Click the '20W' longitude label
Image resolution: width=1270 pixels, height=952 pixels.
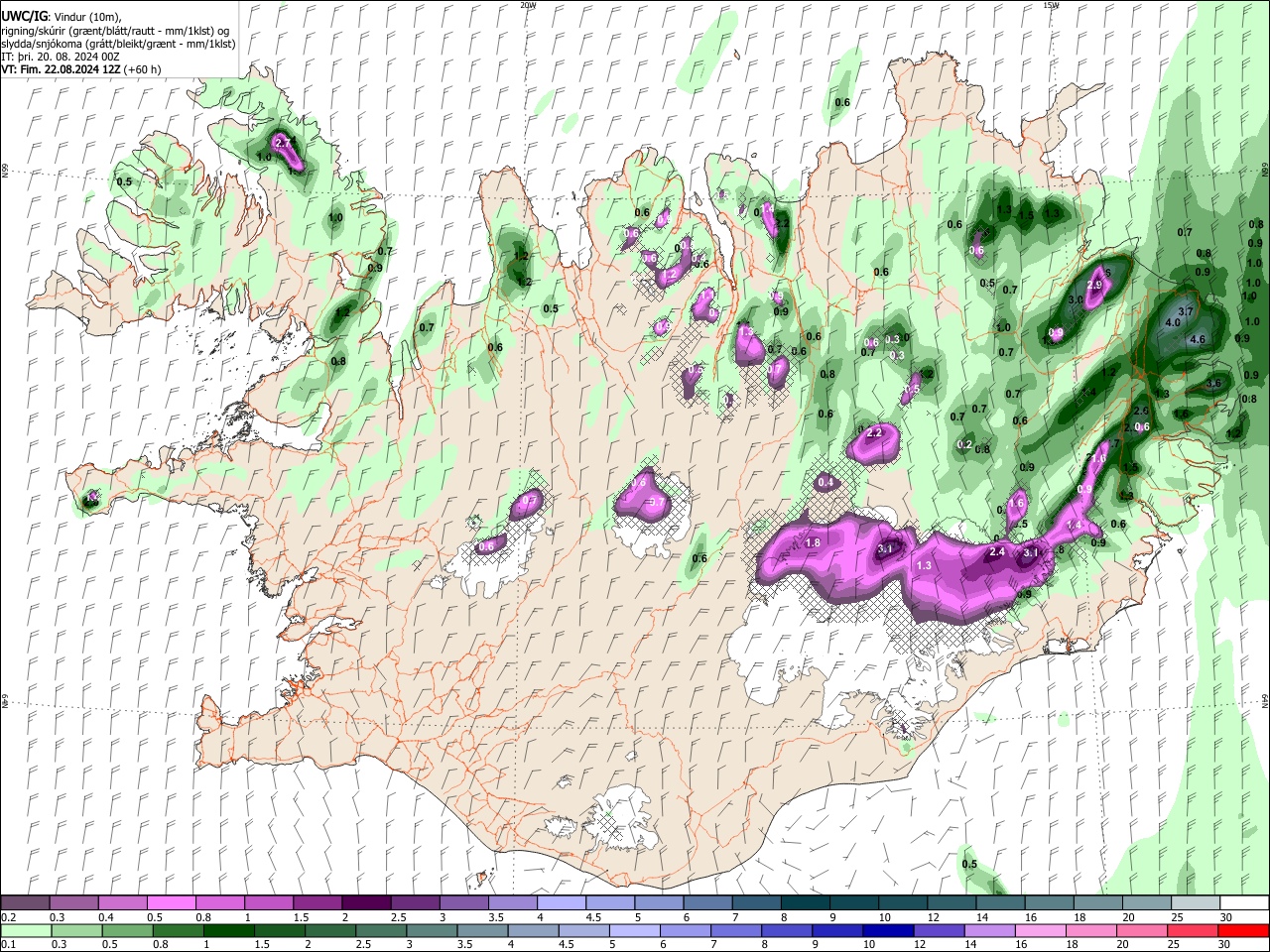point(528,5)
